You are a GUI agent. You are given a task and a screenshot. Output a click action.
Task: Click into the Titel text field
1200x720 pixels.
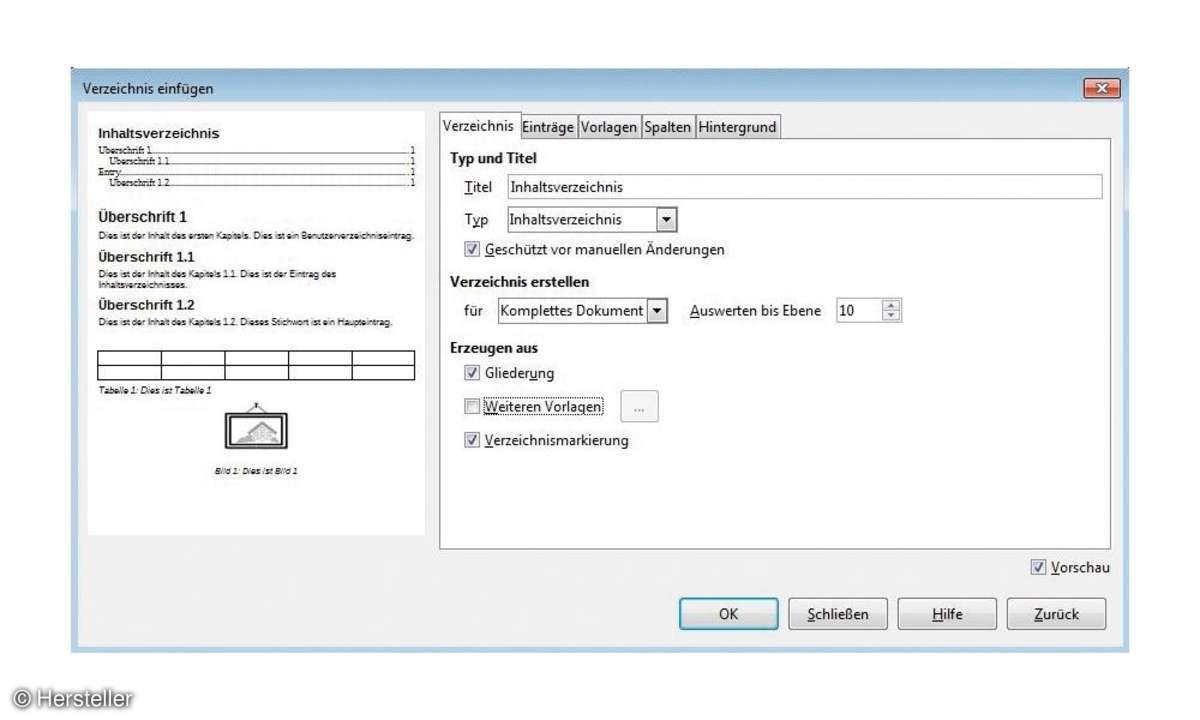[803, 187]
